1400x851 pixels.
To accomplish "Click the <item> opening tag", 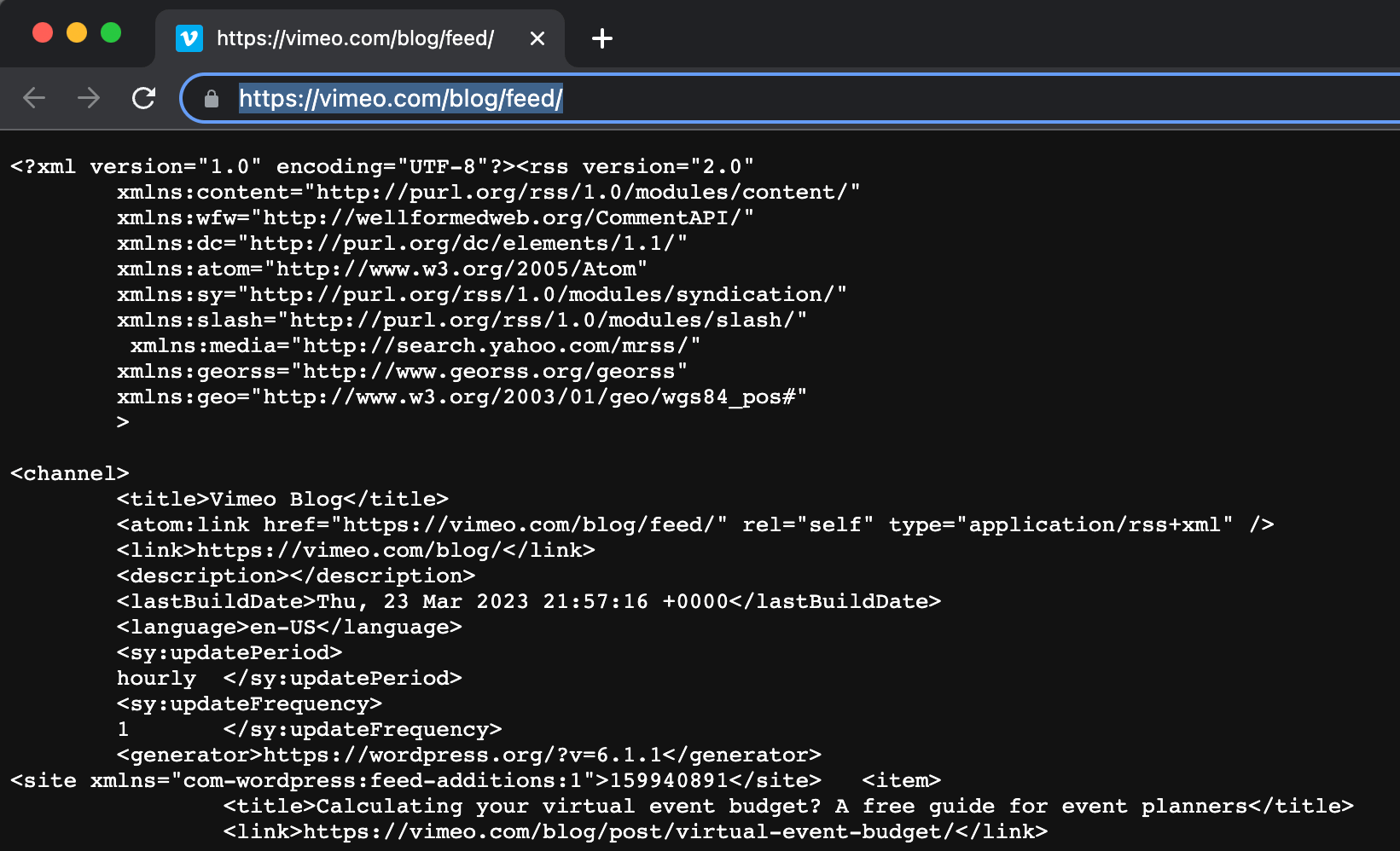I will pyautogui.click(x=901, y=780).
